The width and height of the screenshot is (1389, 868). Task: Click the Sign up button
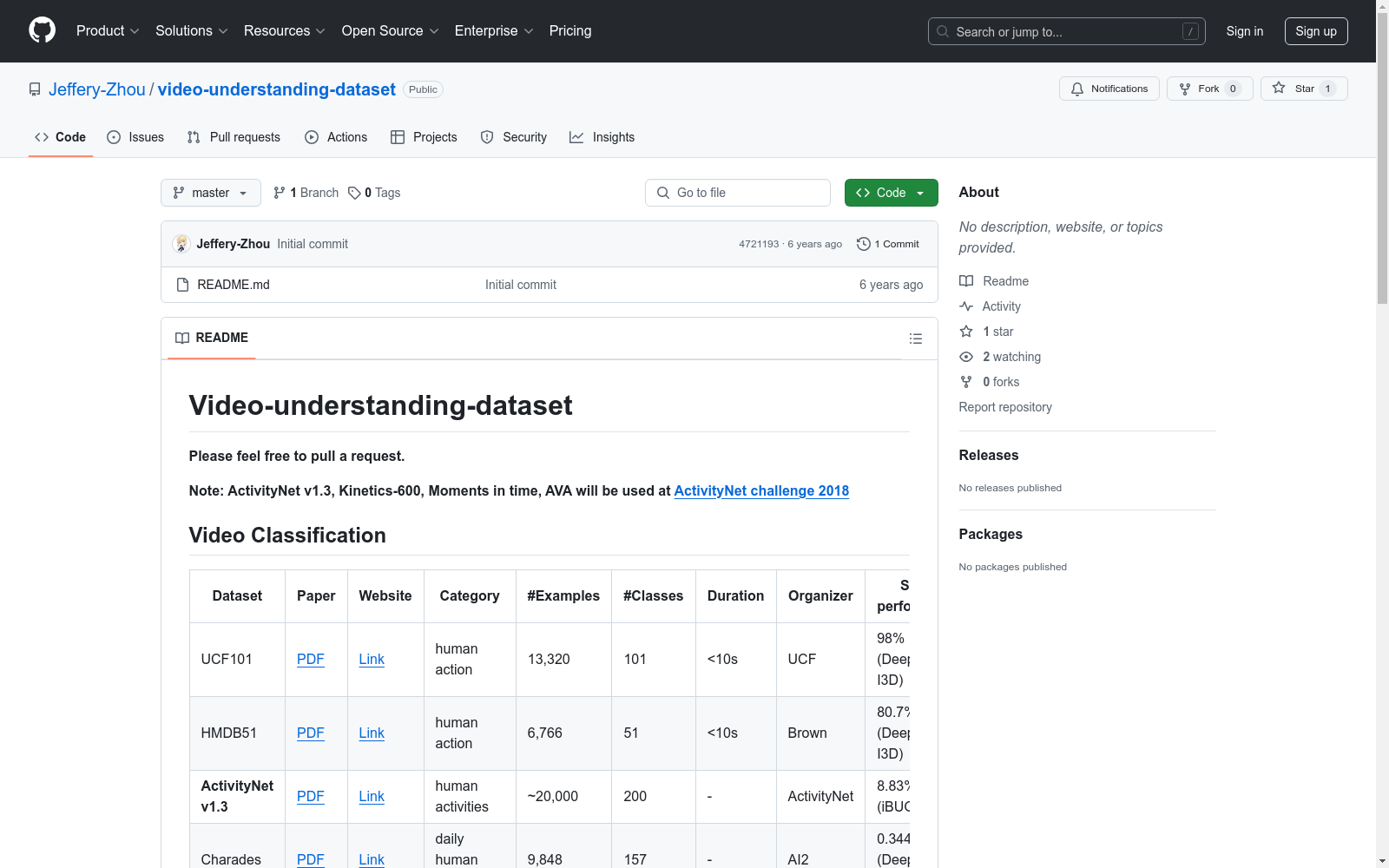[x=1316, y=31]
